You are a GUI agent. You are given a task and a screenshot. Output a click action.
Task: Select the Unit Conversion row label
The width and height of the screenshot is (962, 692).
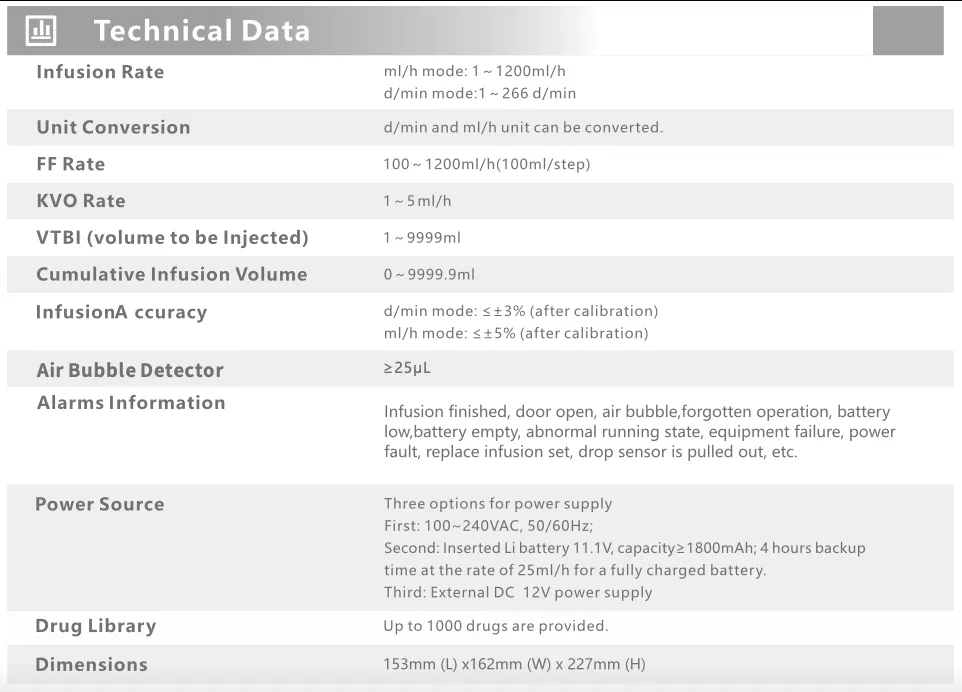pyautogui.click(x=114, y=127)
